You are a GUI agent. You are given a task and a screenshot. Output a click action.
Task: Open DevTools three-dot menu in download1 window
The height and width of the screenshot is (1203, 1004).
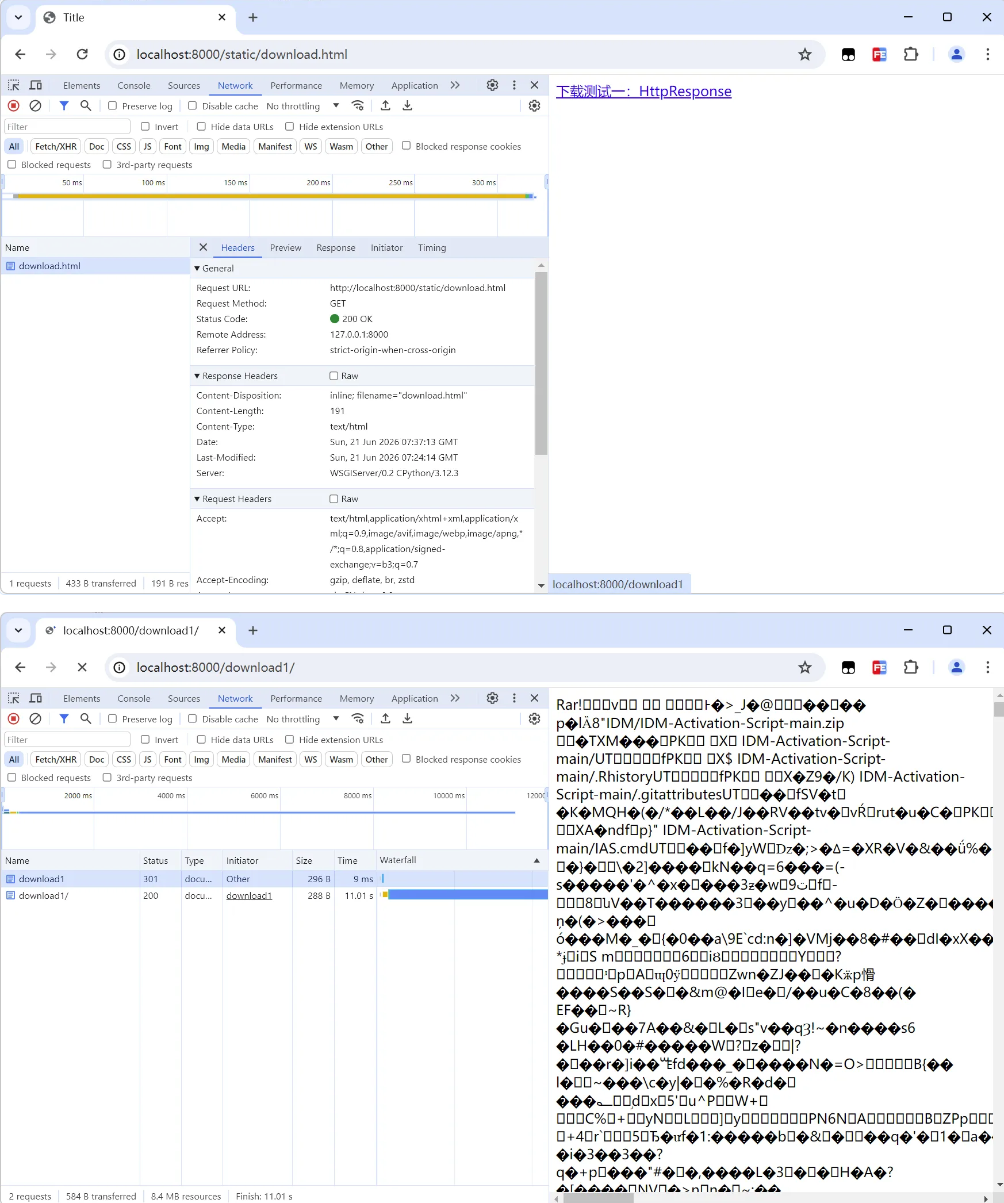514,699
